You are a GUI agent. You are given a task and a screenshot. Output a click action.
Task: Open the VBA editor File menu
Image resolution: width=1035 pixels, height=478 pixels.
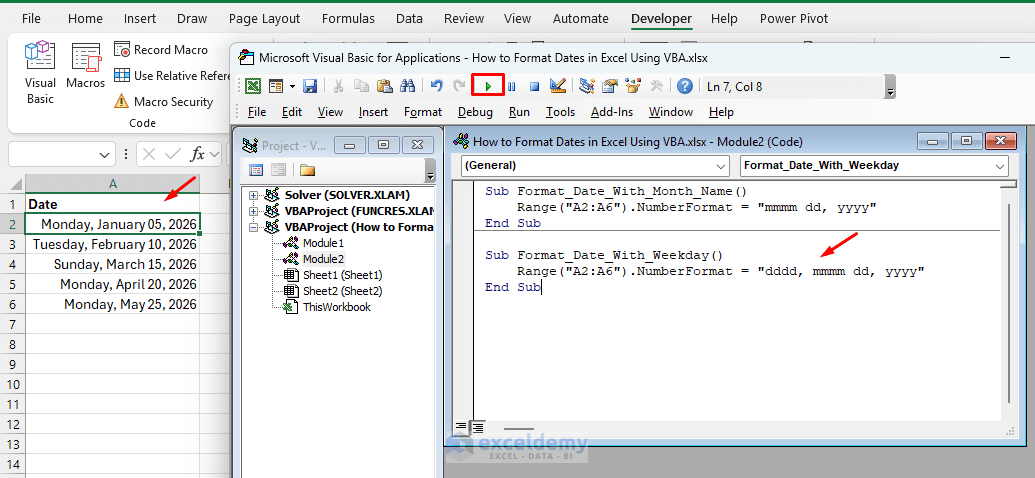coord(257,112)
